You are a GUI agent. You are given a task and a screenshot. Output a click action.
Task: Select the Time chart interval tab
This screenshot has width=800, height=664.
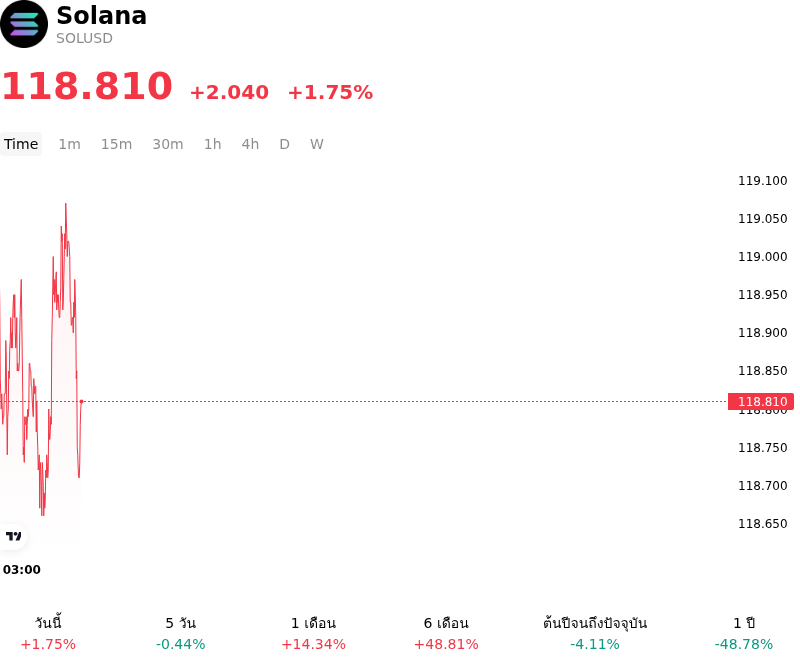point(21,144)
